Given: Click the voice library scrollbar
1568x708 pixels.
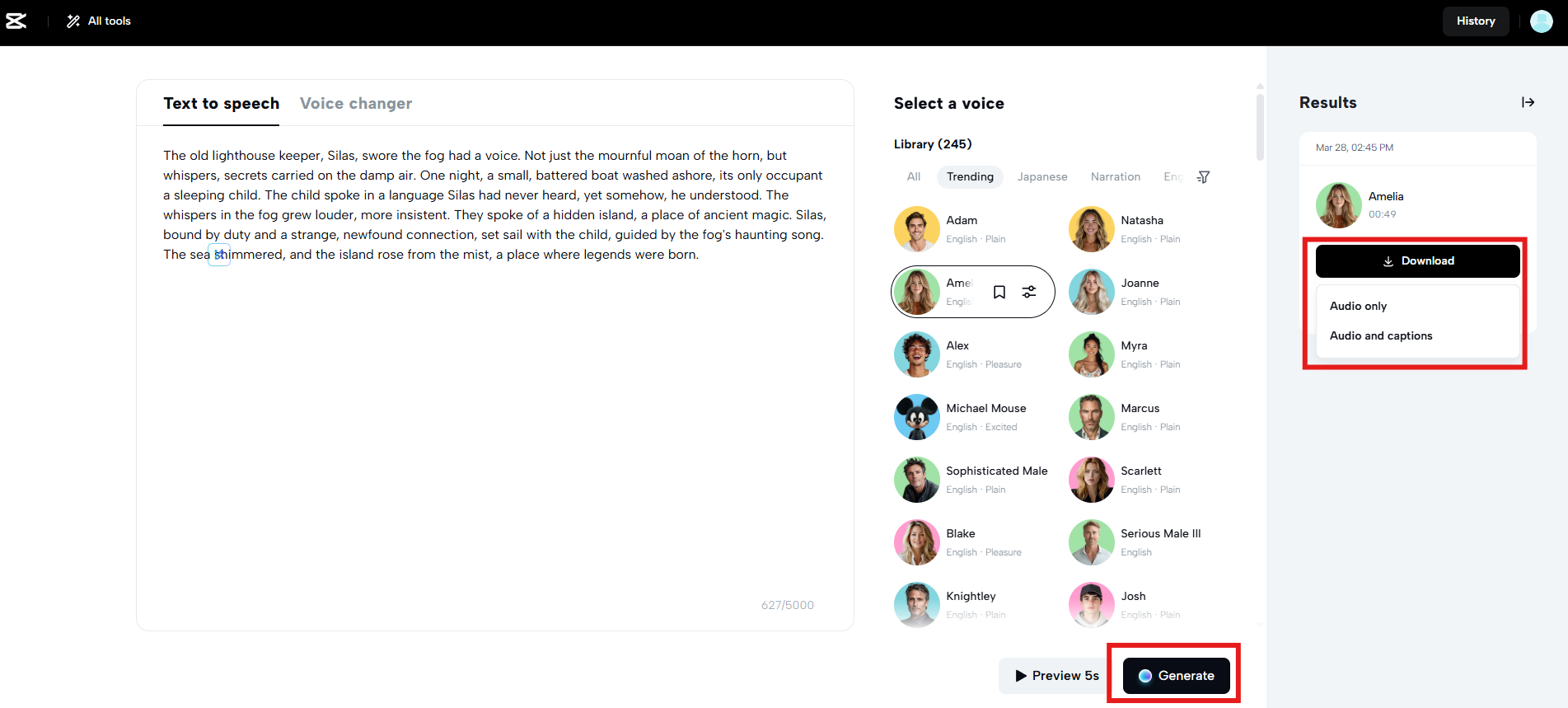Looking at the screenshot, I should click(x=1260, y=127).
